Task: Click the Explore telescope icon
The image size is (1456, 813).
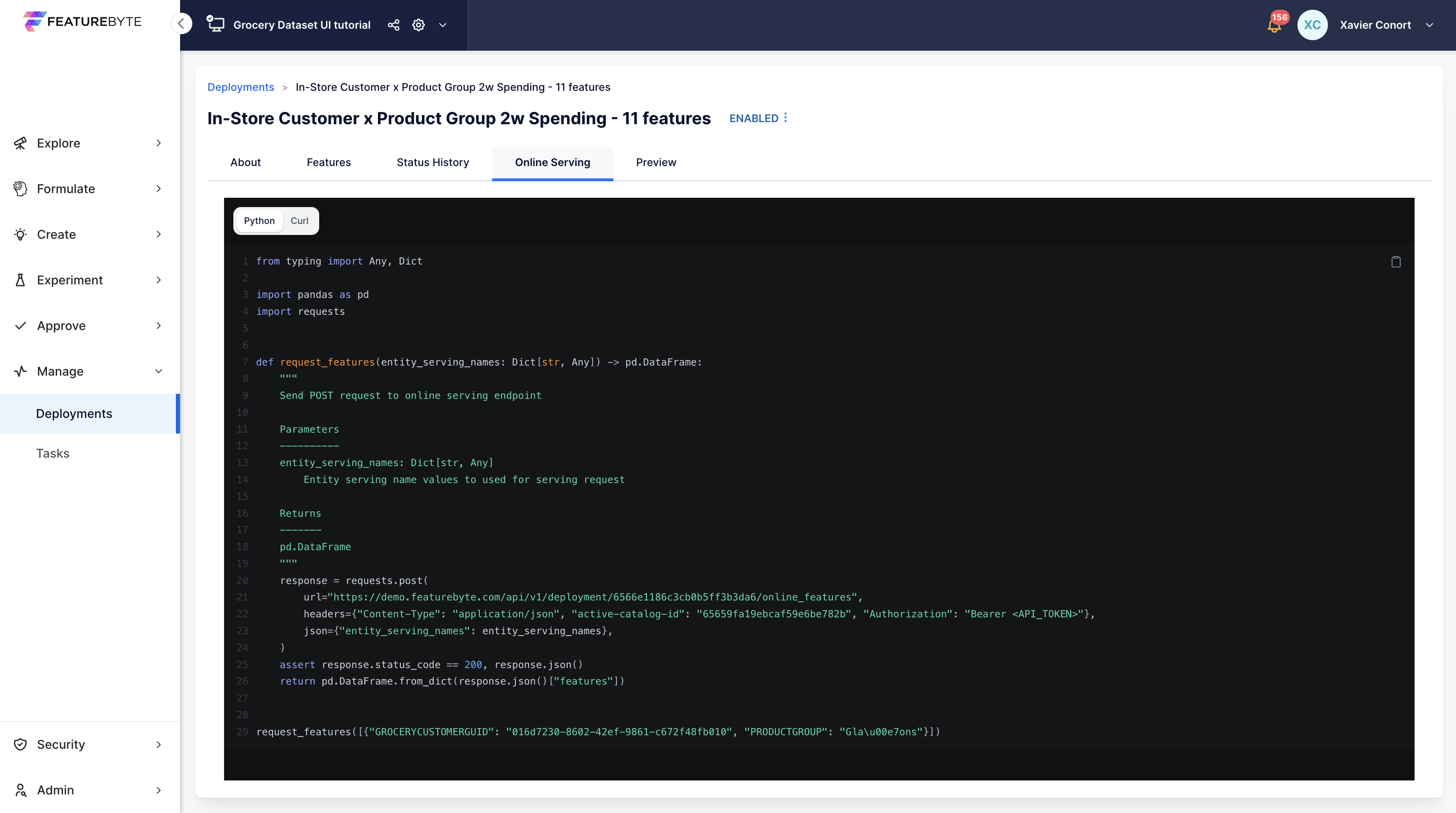Action: (x=20, y=143)
